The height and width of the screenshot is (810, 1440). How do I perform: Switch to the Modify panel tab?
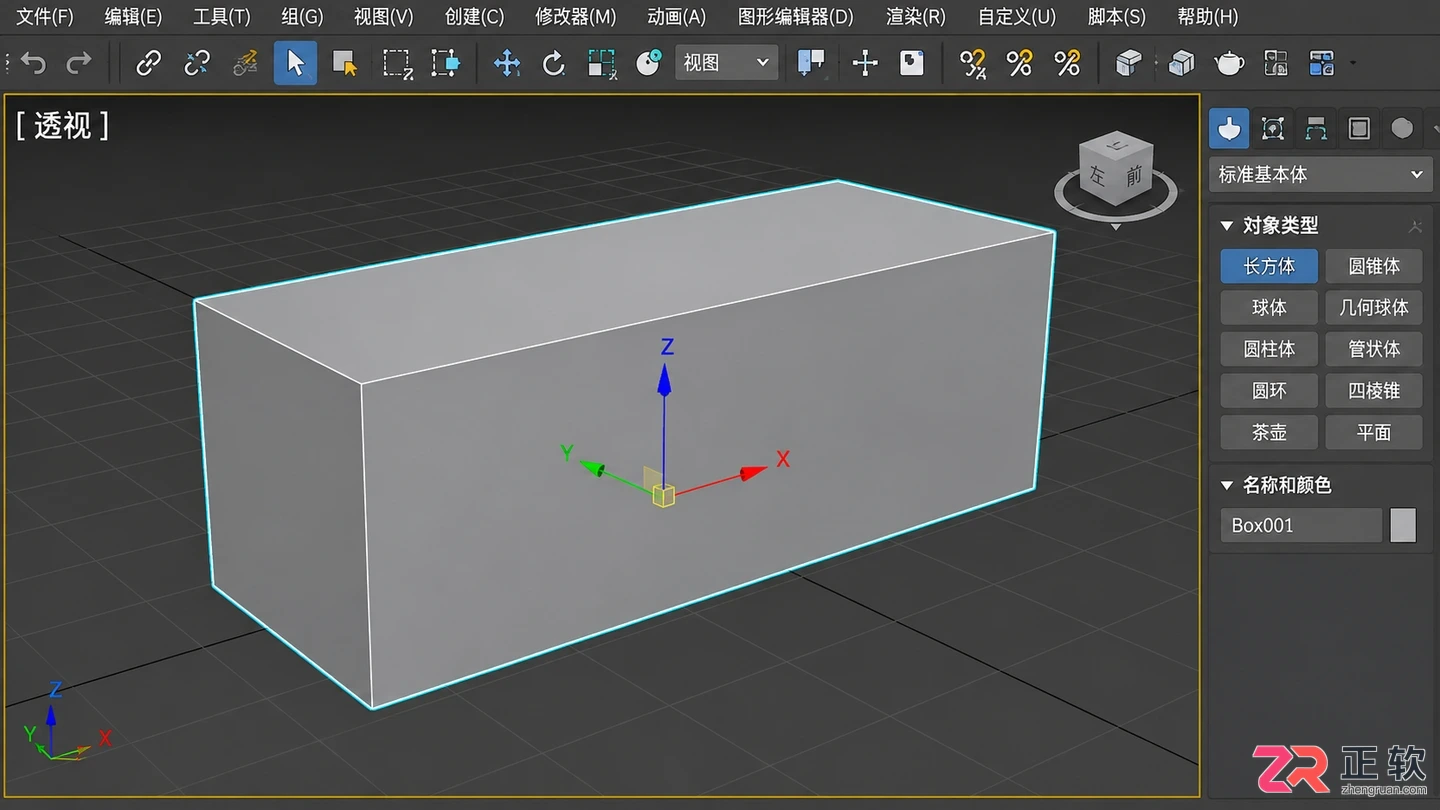[1272, 128]
